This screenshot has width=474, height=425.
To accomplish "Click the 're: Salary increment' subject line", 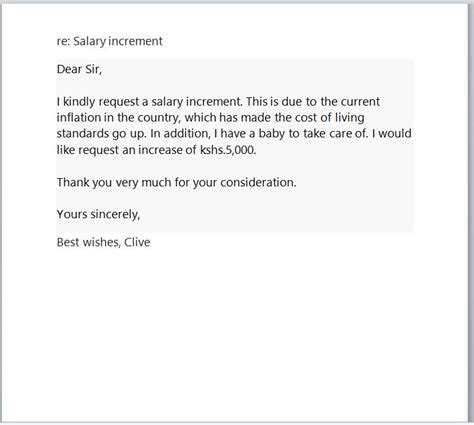I will (x=109, y=42).
